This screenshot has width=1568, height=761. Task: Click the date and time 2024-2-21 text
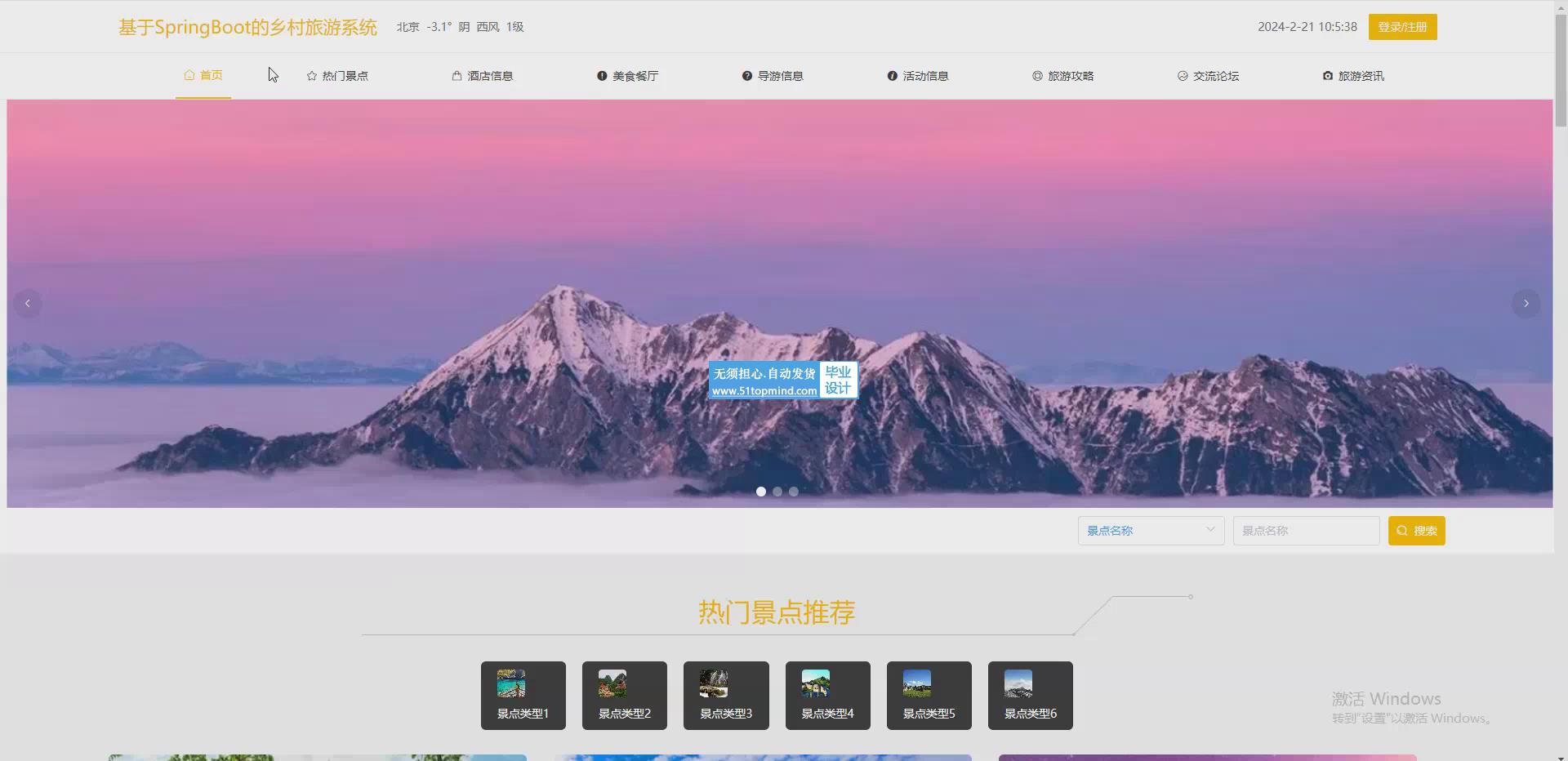(1307, 27)
